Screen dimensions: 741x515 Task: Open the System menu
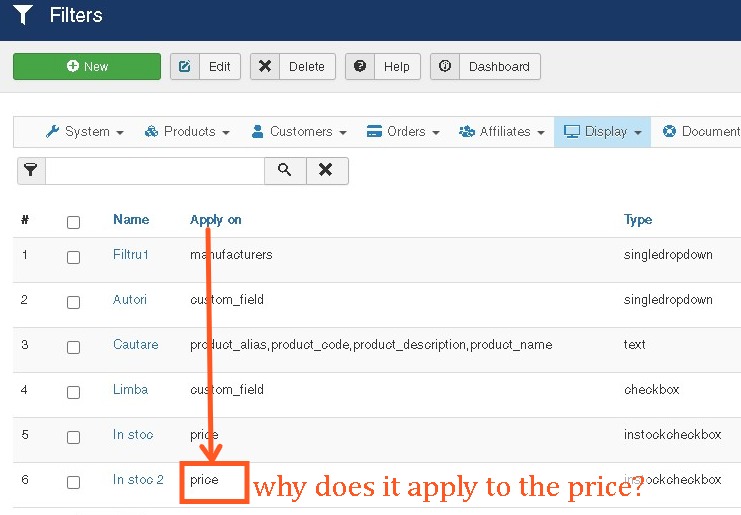[85, 131]
